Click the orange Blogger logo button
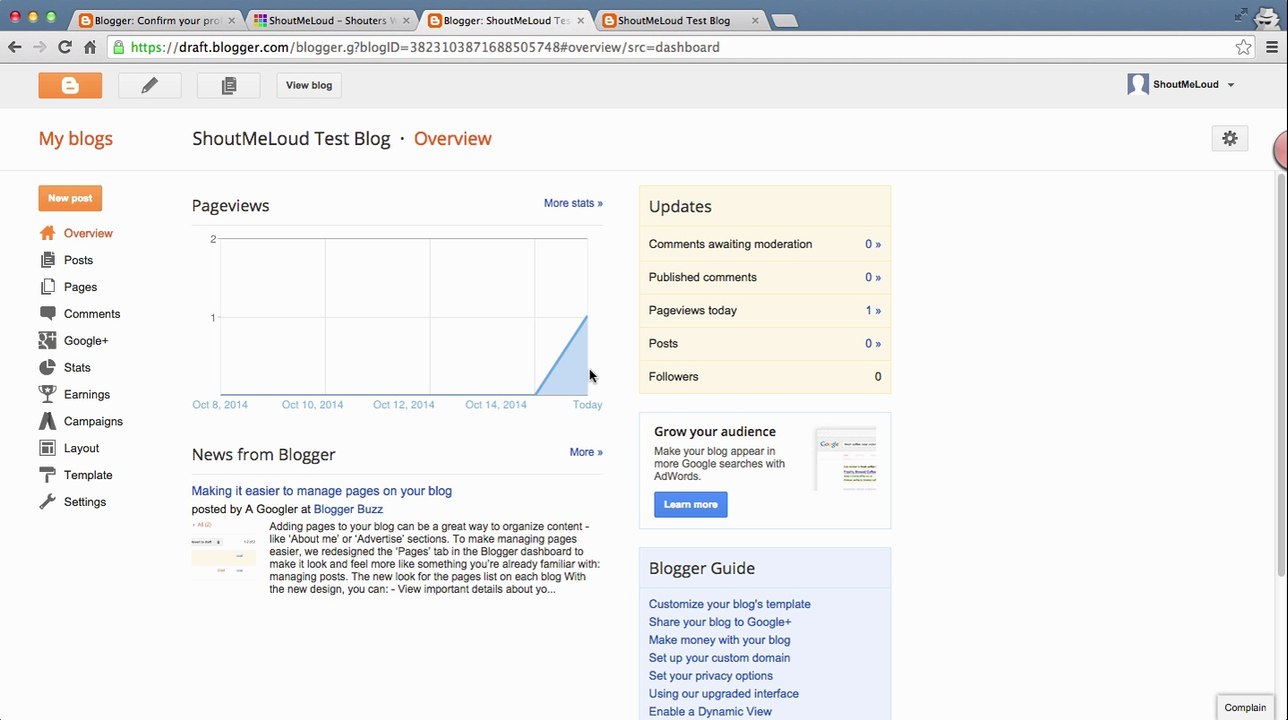Screen dimensions: 1288x720 [70, 85]
